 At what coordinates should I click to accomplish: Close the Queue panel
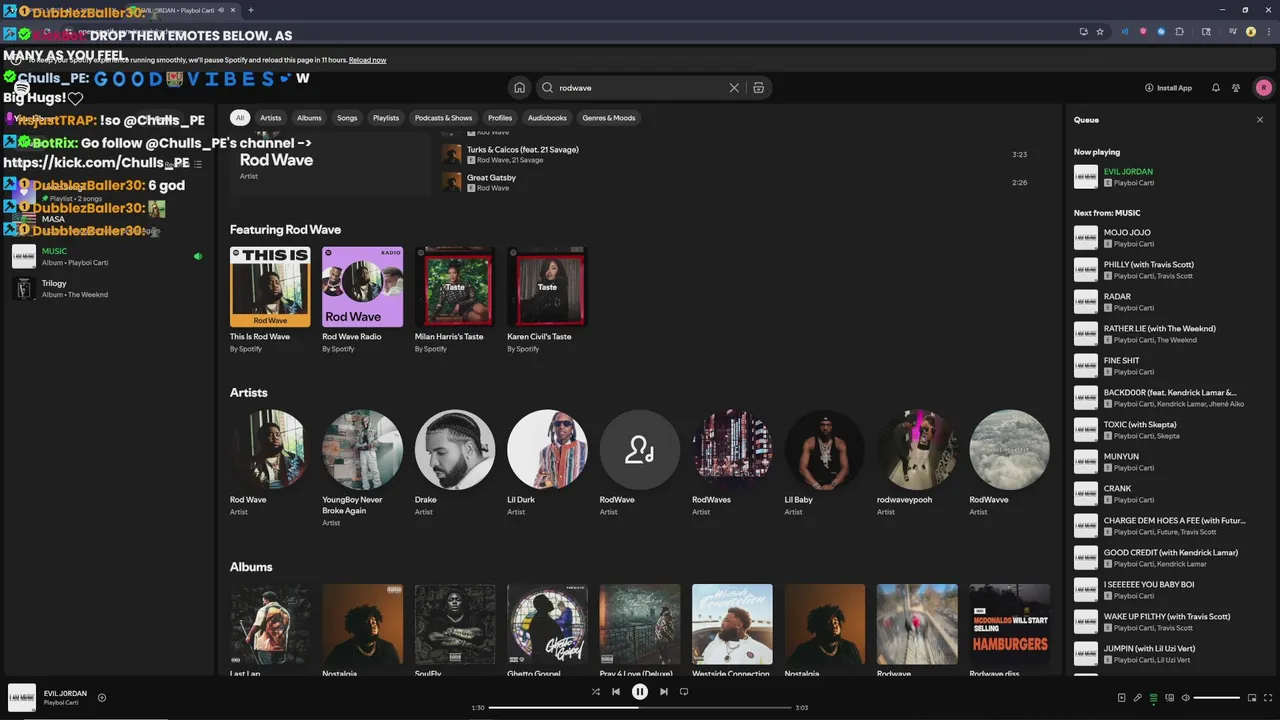[1260, 120]
